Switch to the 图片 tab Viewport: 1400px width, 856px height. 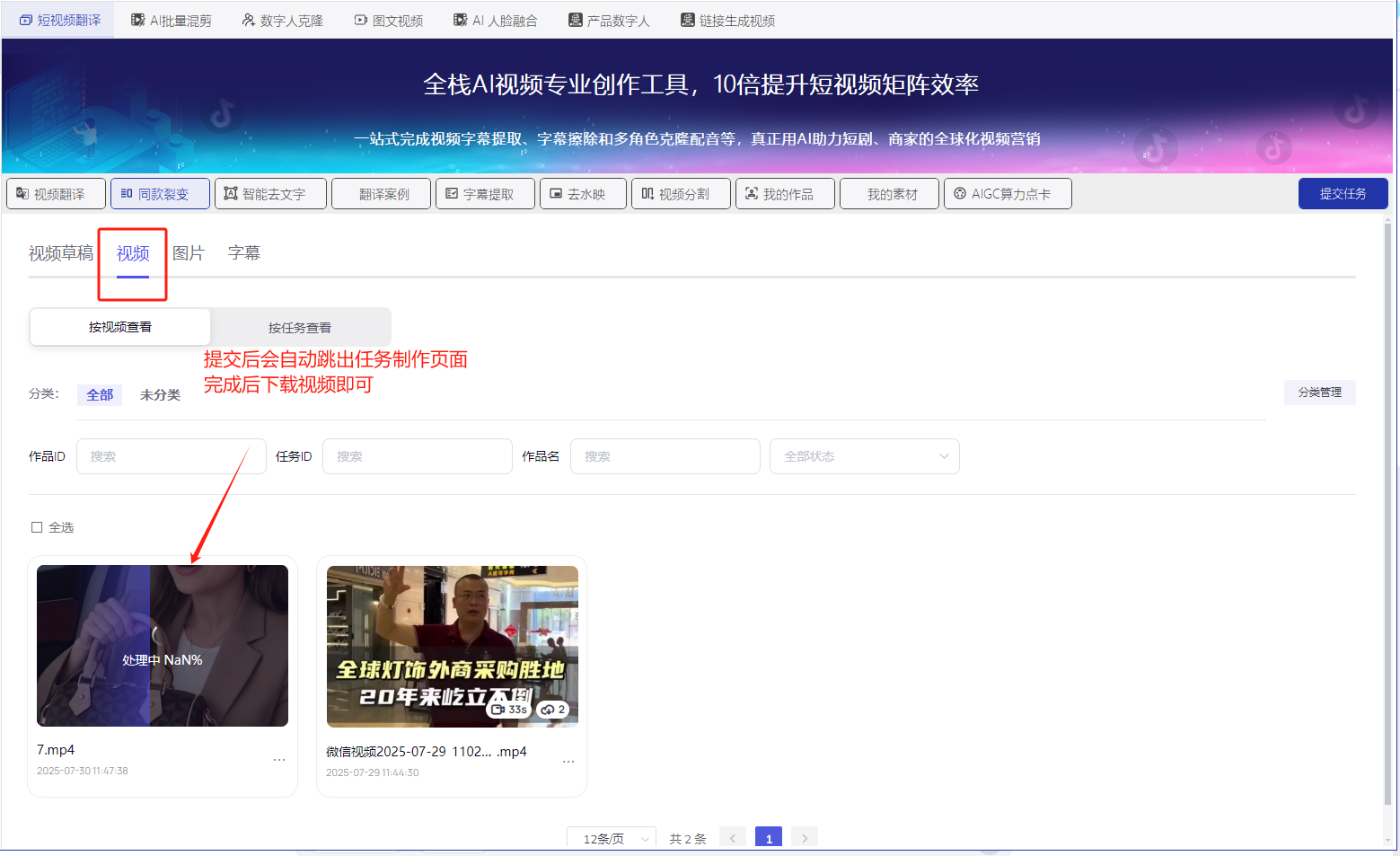(x=189, y=252)
